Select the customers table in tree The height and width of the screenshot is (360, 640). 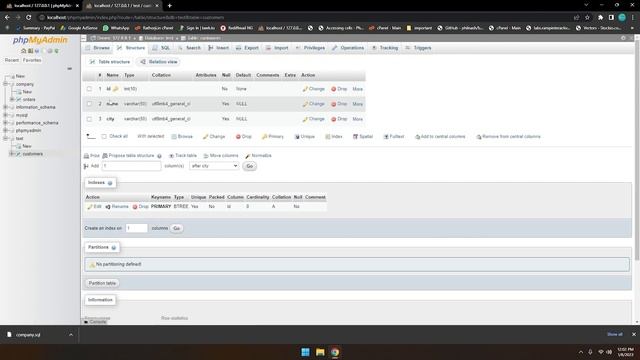(33, 154)
